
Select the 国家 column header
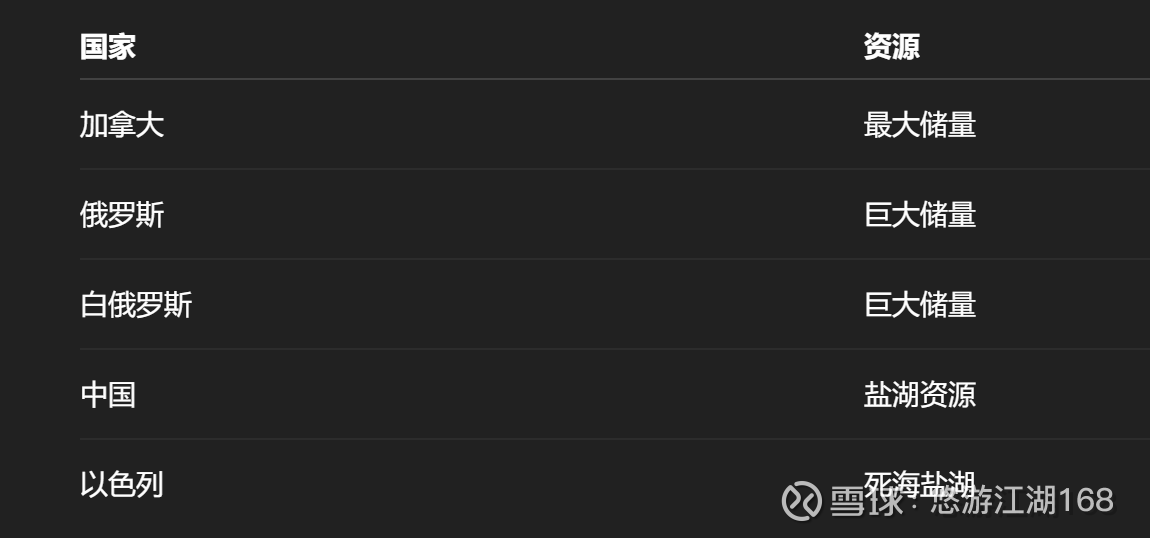coord(108,46)
